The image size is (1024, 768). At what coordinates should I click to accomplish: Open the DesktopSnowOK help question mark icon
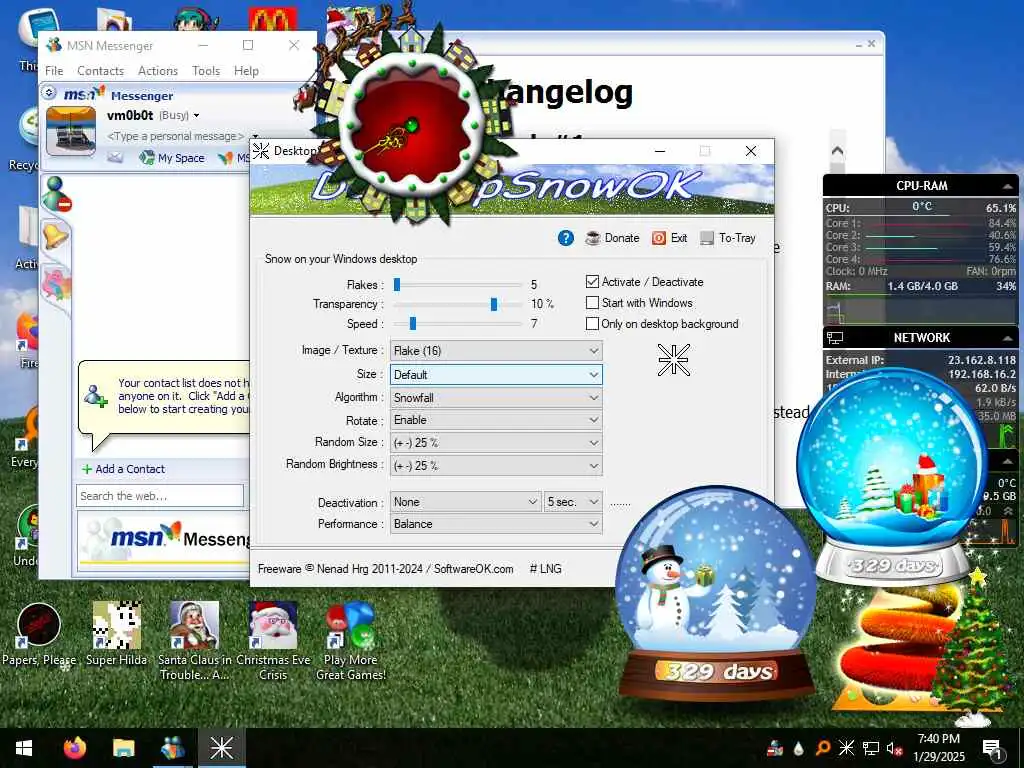click(566, 238)
